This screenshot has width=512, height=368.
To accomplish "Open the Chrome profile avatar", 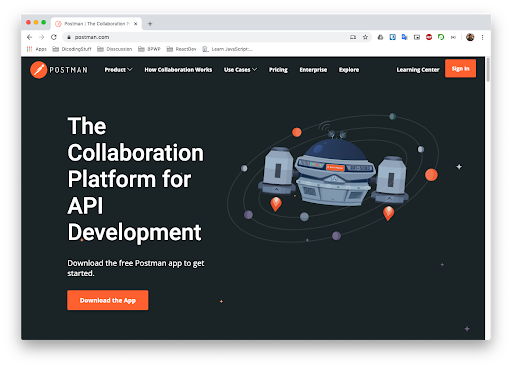I will (470, 37).
